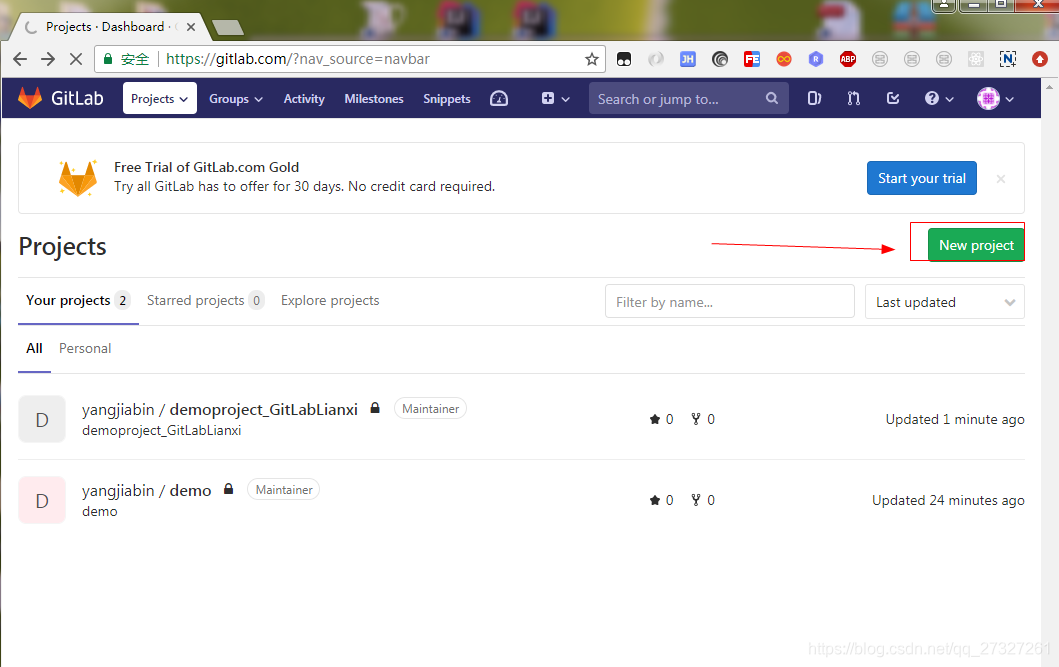
Task: Click the page scrollbar up arrow
Action: click(x=1050, y=87)
